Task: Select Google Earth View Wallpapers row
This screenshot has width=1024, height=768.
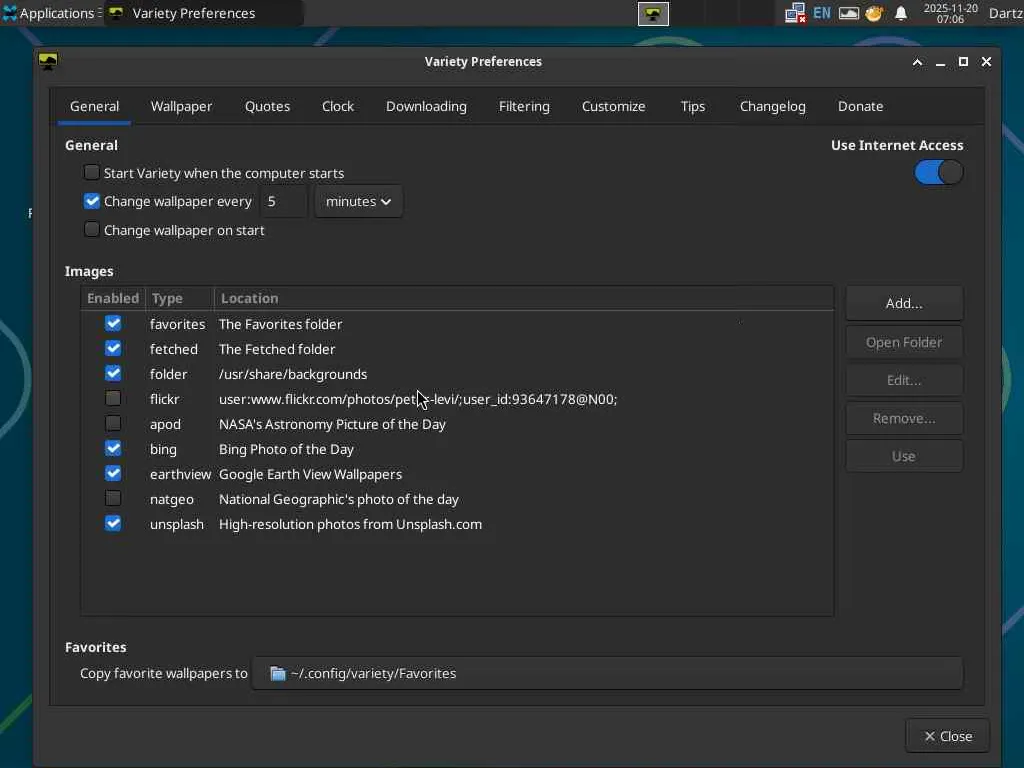Action: tap(457, 474)
